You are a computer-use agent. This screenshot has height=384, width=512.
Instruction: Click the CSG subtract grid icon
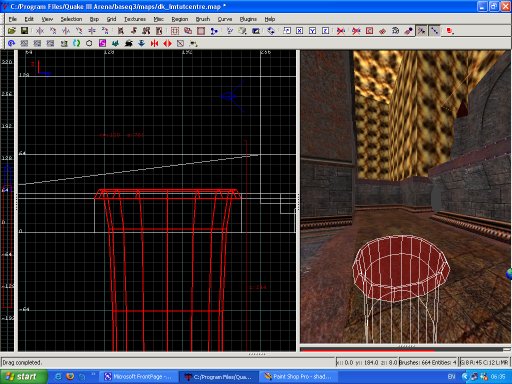175,31
